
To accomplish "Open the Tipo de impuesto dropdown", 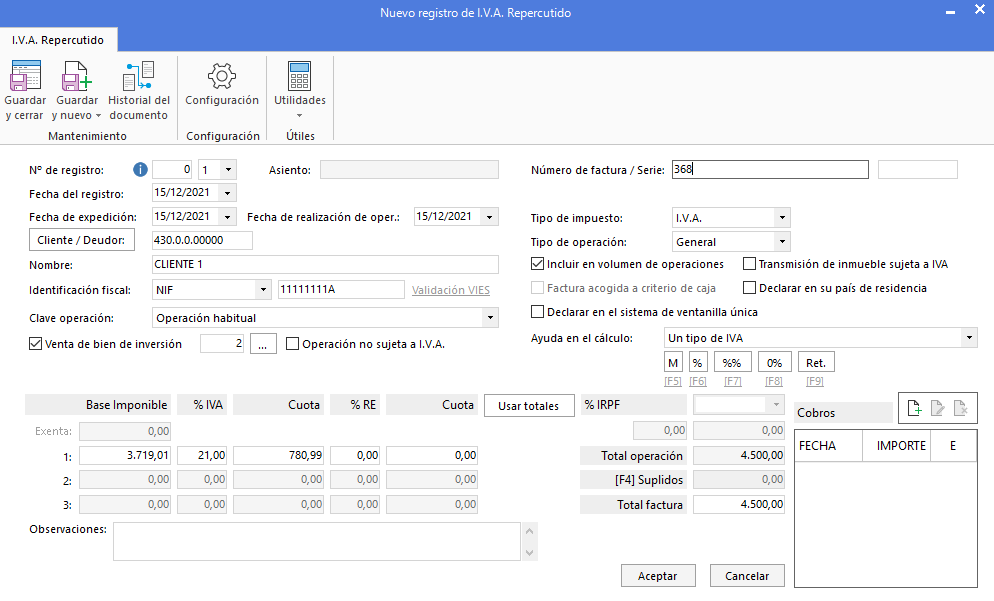I will tap(782, 217).
